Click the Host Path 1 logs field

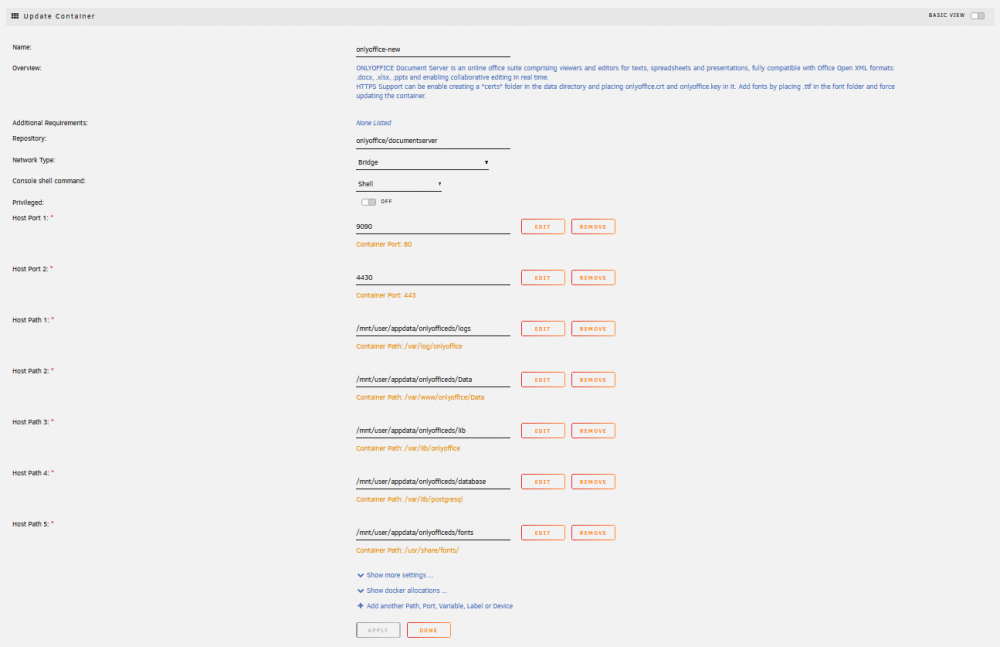coord(433,329)
